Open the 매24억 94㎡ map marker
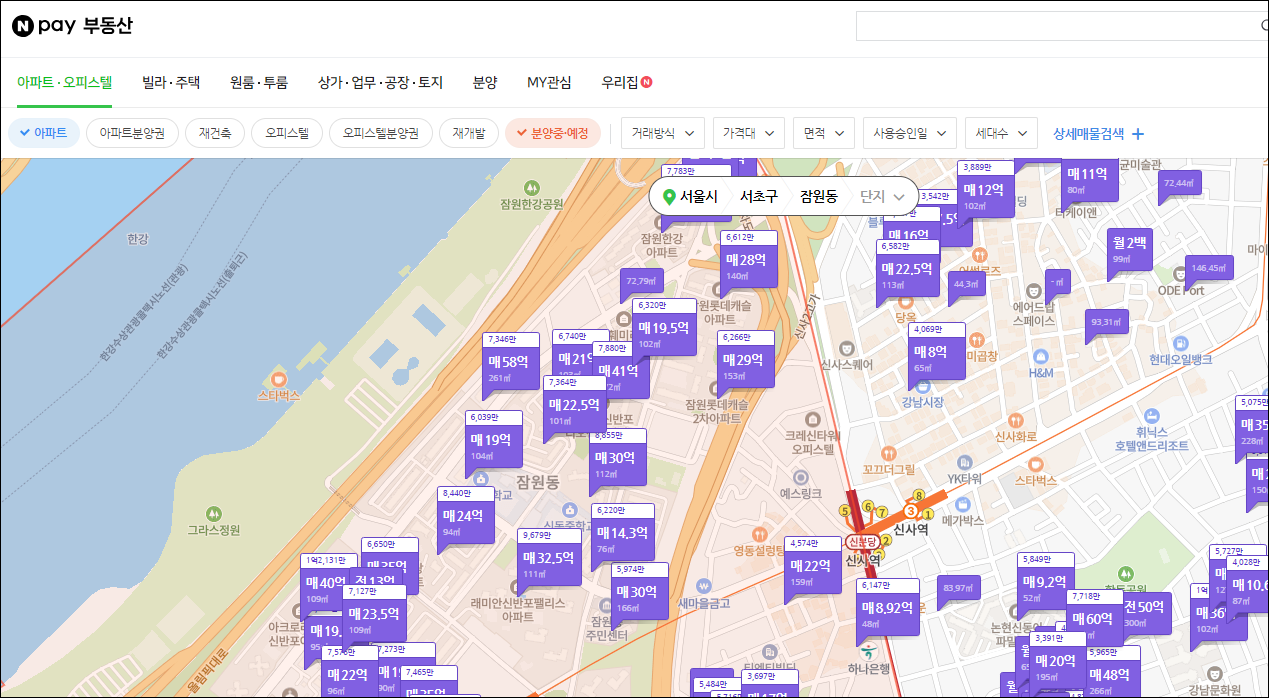The image size is (1269, 698). click(x=466, y=520)
